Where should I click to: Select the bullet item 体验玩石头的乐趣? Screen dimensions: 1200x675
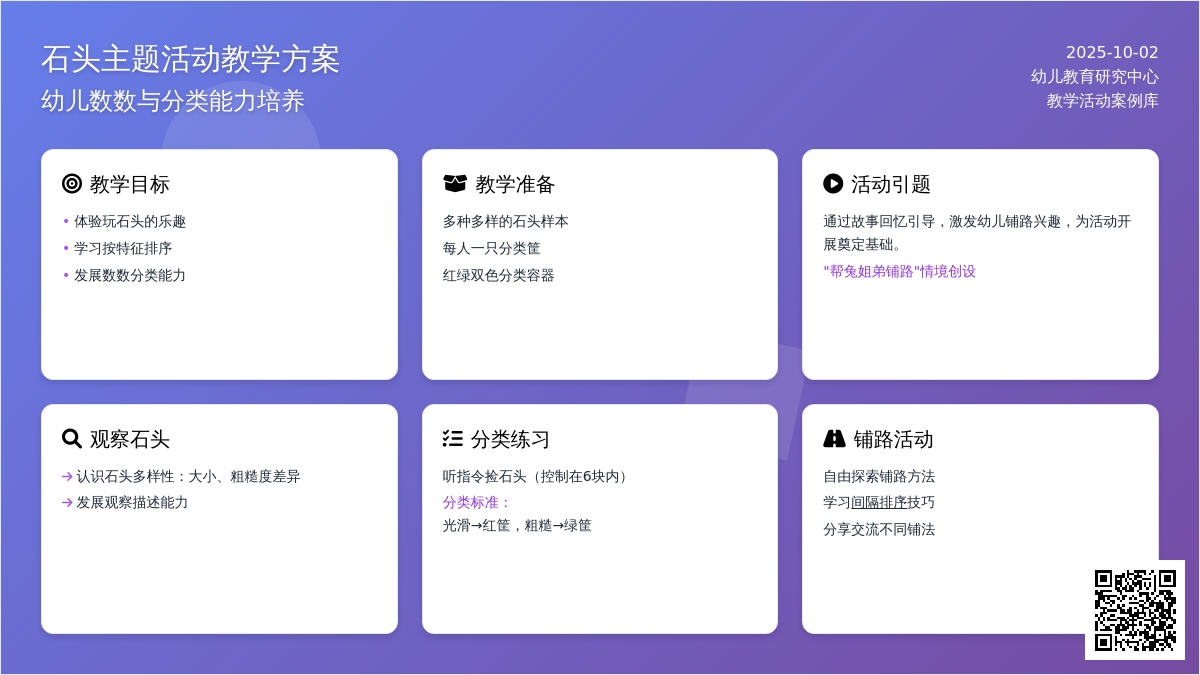130,222
